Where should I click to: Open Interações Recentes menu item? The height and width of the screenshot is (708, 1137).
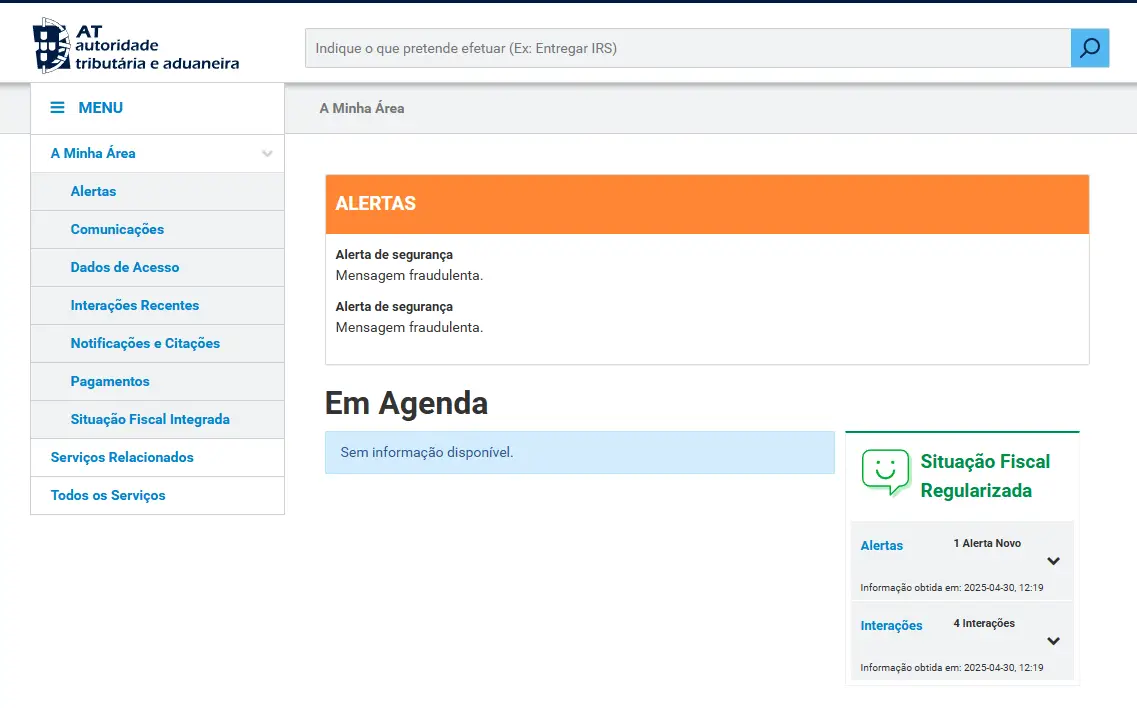click(135, 305)
